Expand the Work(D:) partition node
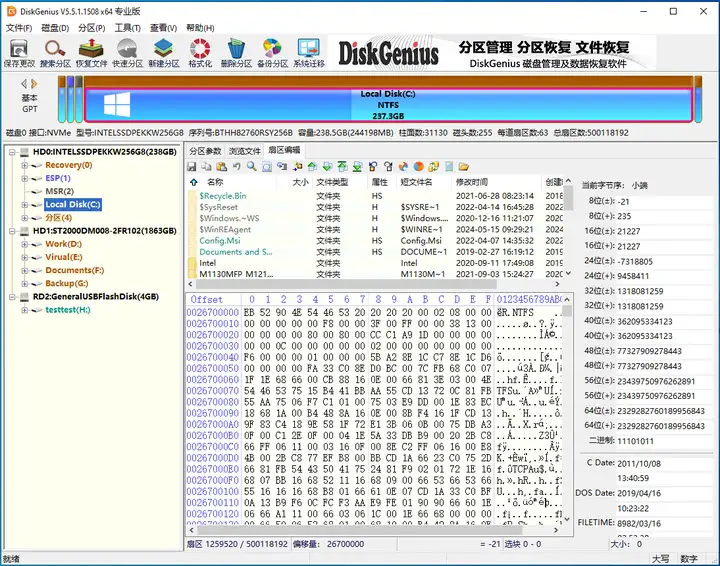 24,244
